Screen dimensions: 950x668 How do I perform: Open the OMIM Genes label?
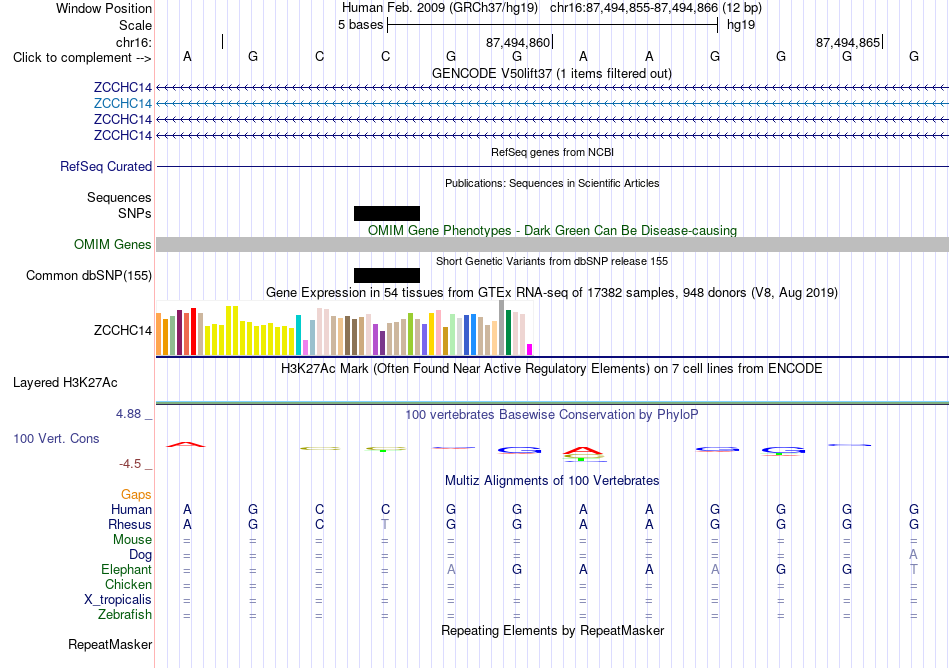(113, 244)
